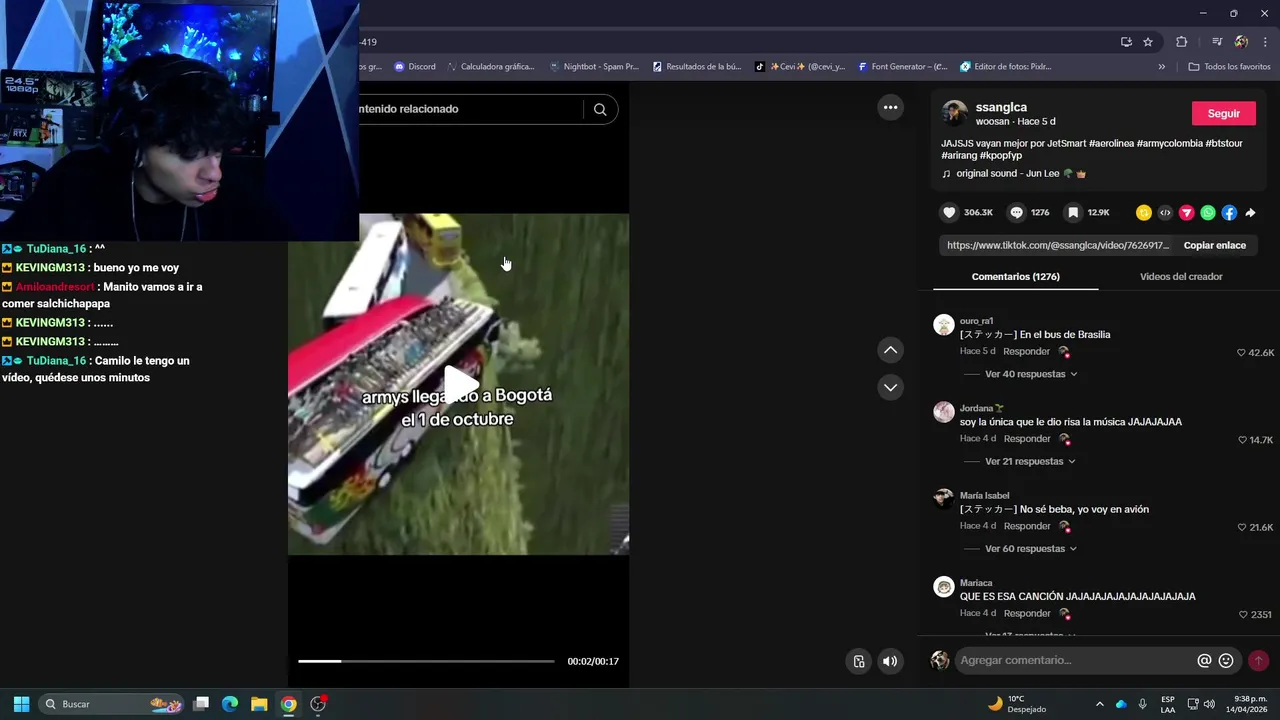
Task: Select the 'Comentarios (1276)' tab
Action: point(1016,277)
